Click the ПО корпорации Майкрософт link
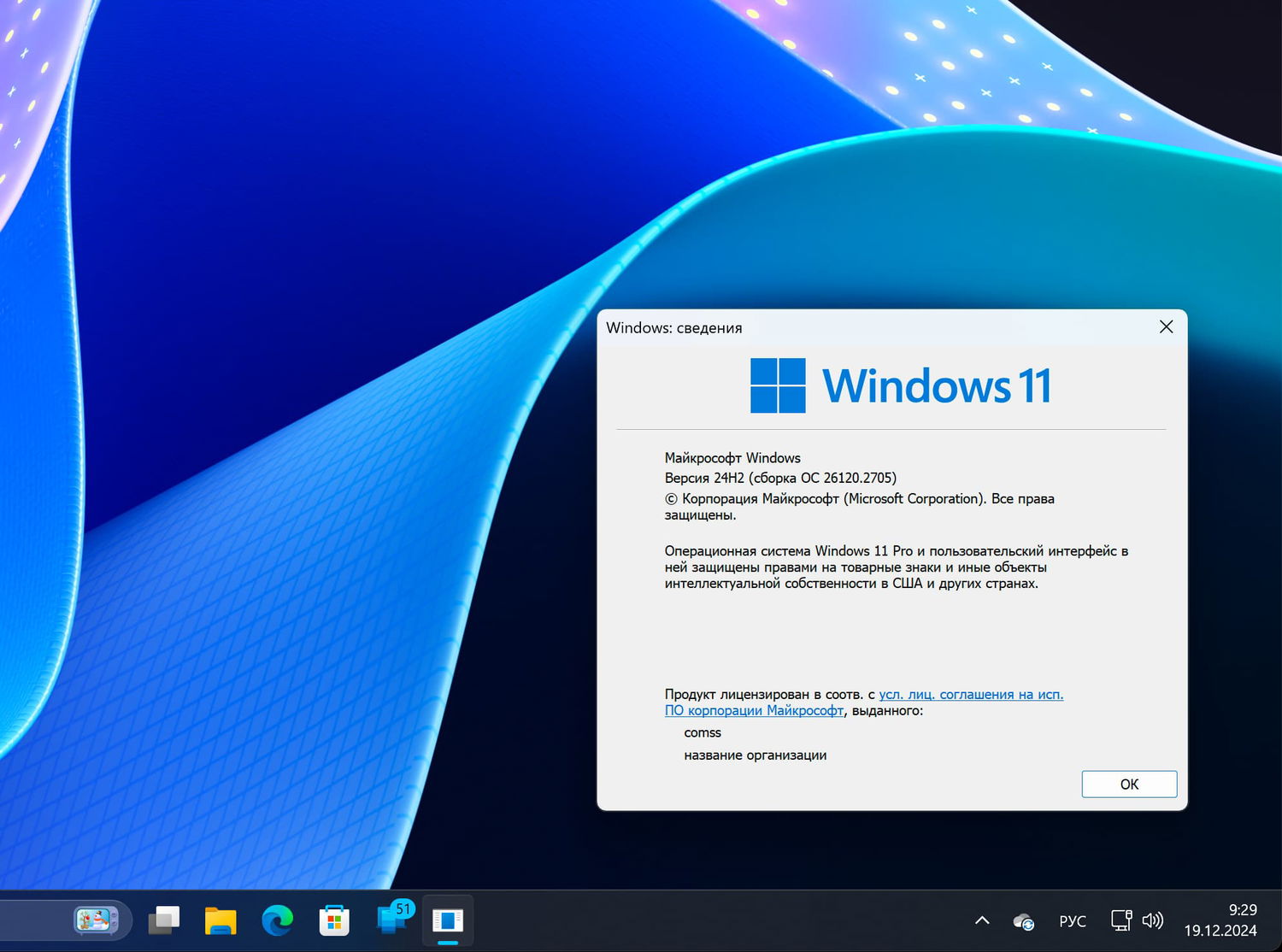Screen dimensions: 1282x952 click(754, 710)
